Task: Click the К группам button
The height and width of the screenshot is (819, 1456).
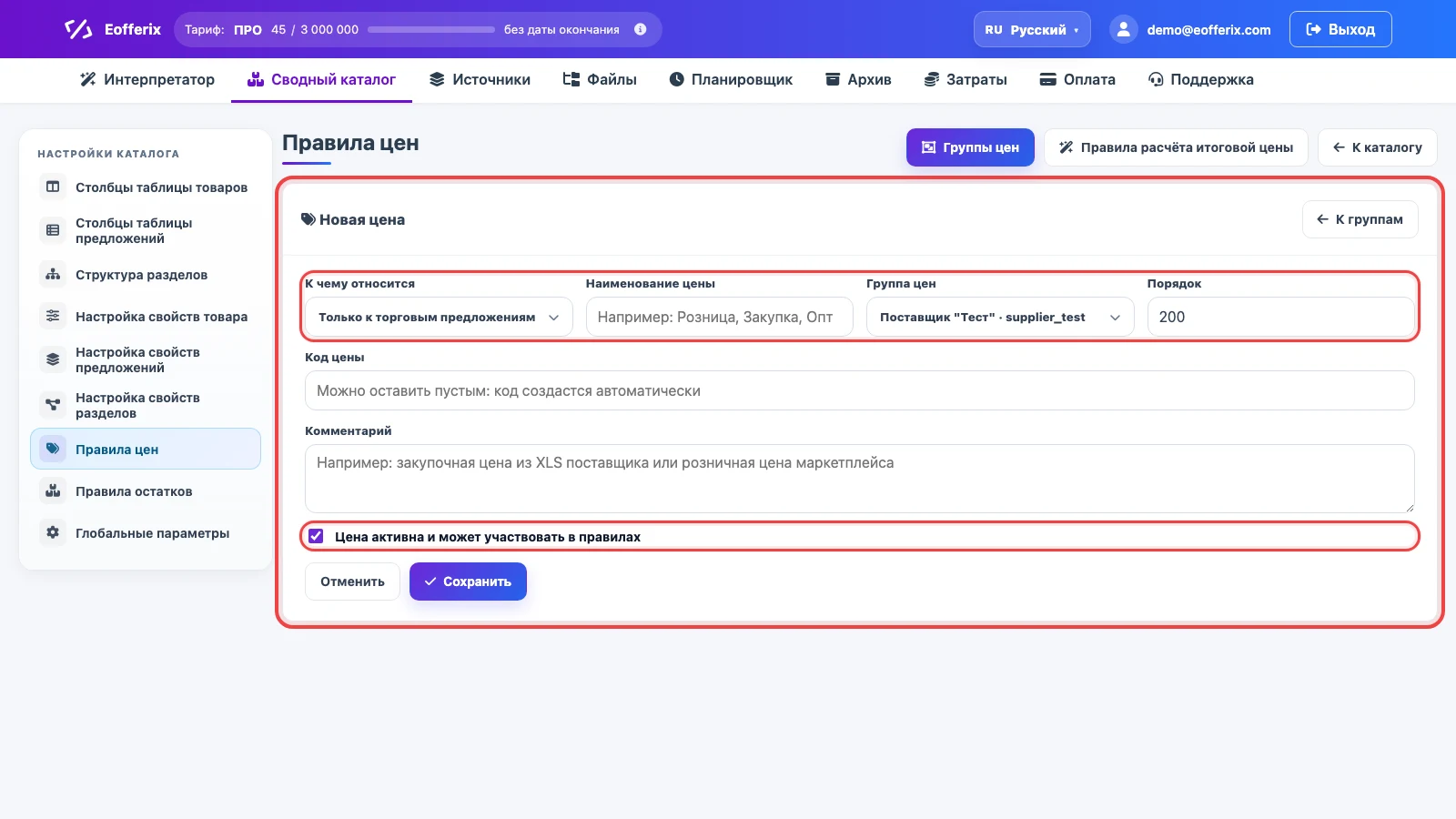Action: [x=1360, y=219]
